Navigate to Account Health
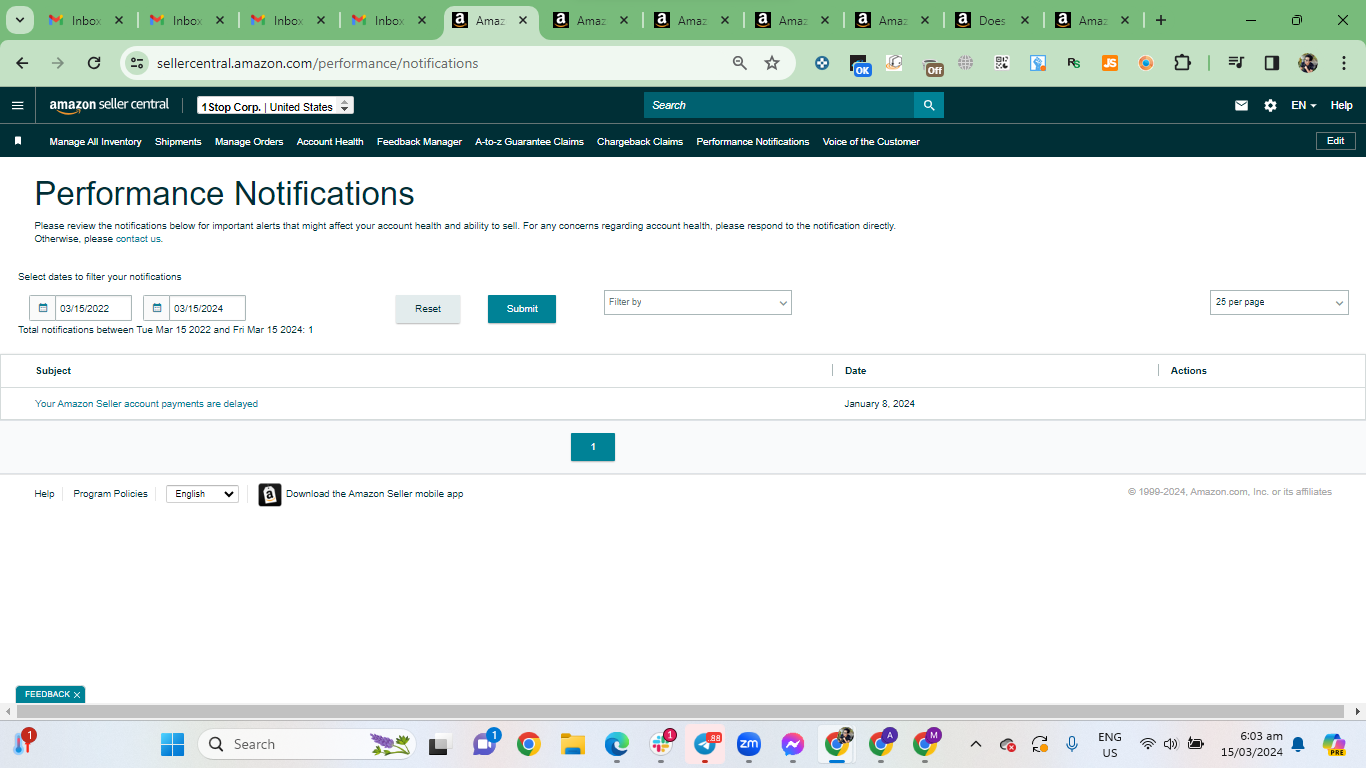The height and width of the screenshot is (768, 1366). tap(330, 142)
